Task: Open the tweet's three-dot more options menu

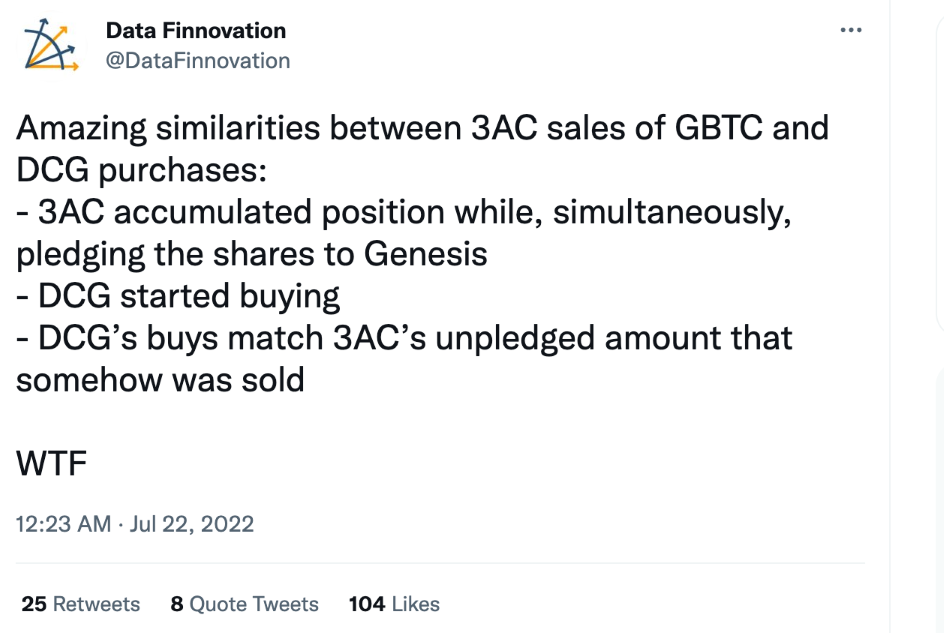Action: click(851, 30)
